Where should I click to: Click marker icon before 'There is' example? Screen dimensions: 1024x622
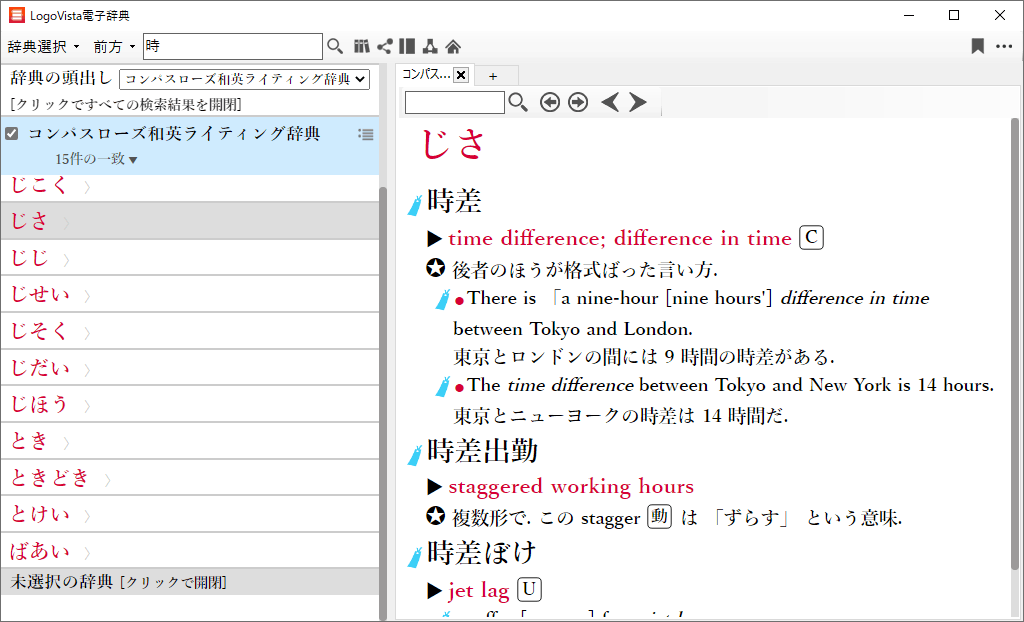pyautogui.click(x=443, y=299)
